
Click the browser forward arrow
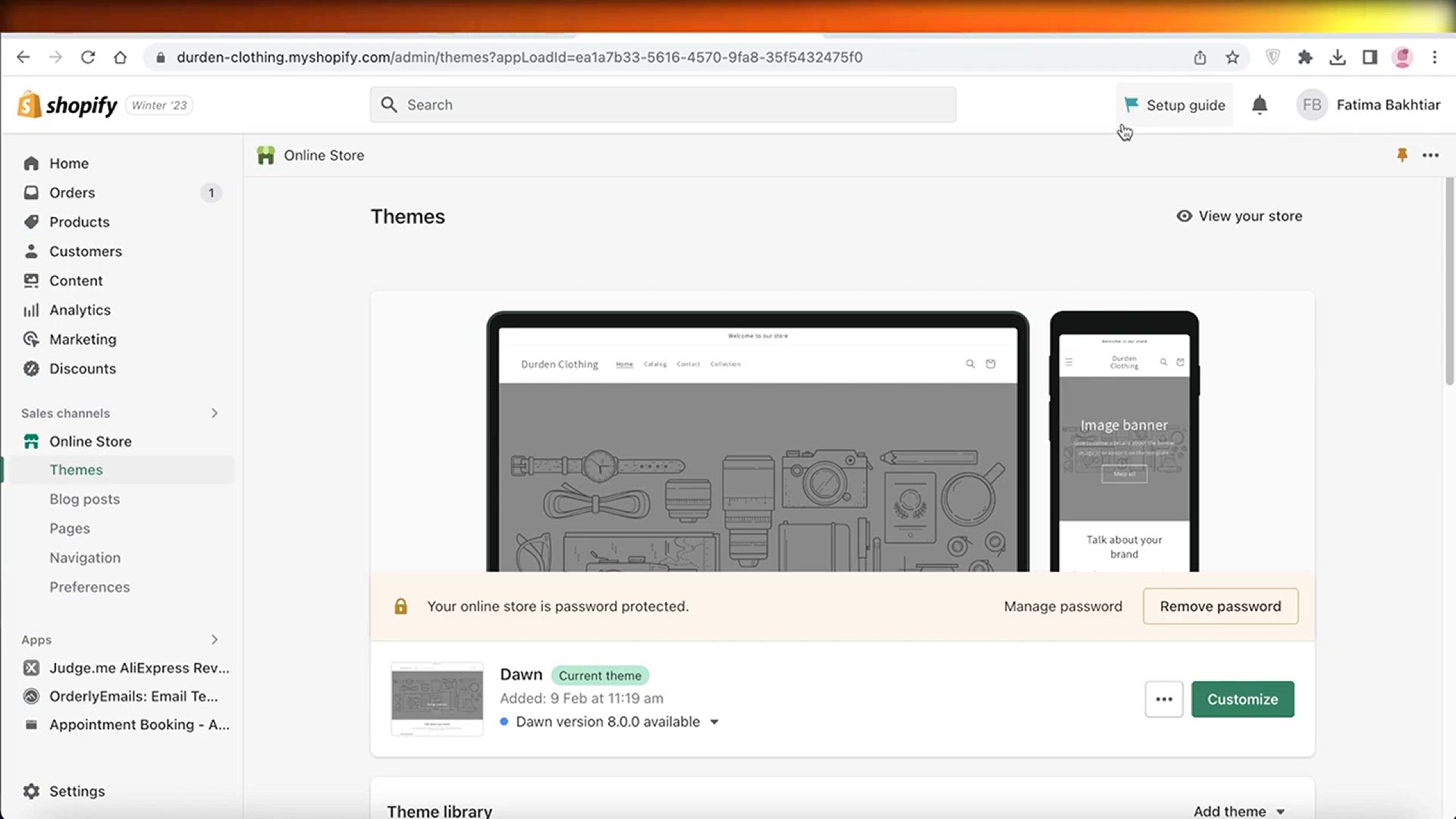(x=55, y=57)
